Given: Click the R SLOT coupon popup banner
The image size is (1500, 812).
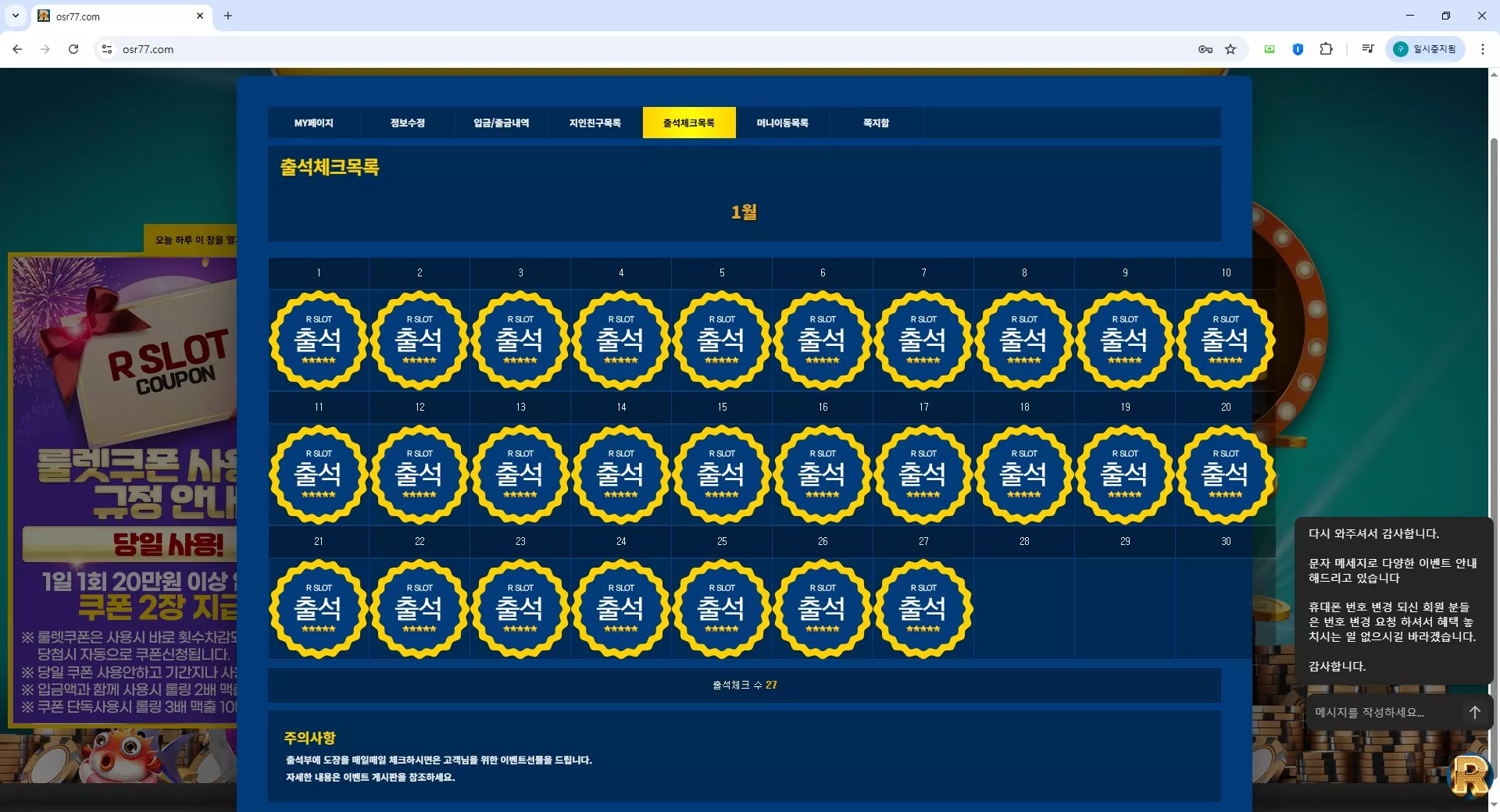Looking at the screenshot, I should point(123,490).
